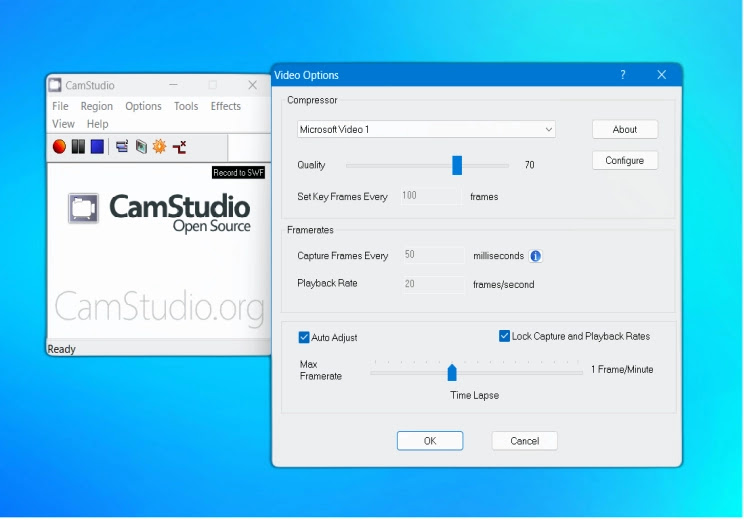Click the About button
The image size is (744, 520).
(x=625, y=129)
